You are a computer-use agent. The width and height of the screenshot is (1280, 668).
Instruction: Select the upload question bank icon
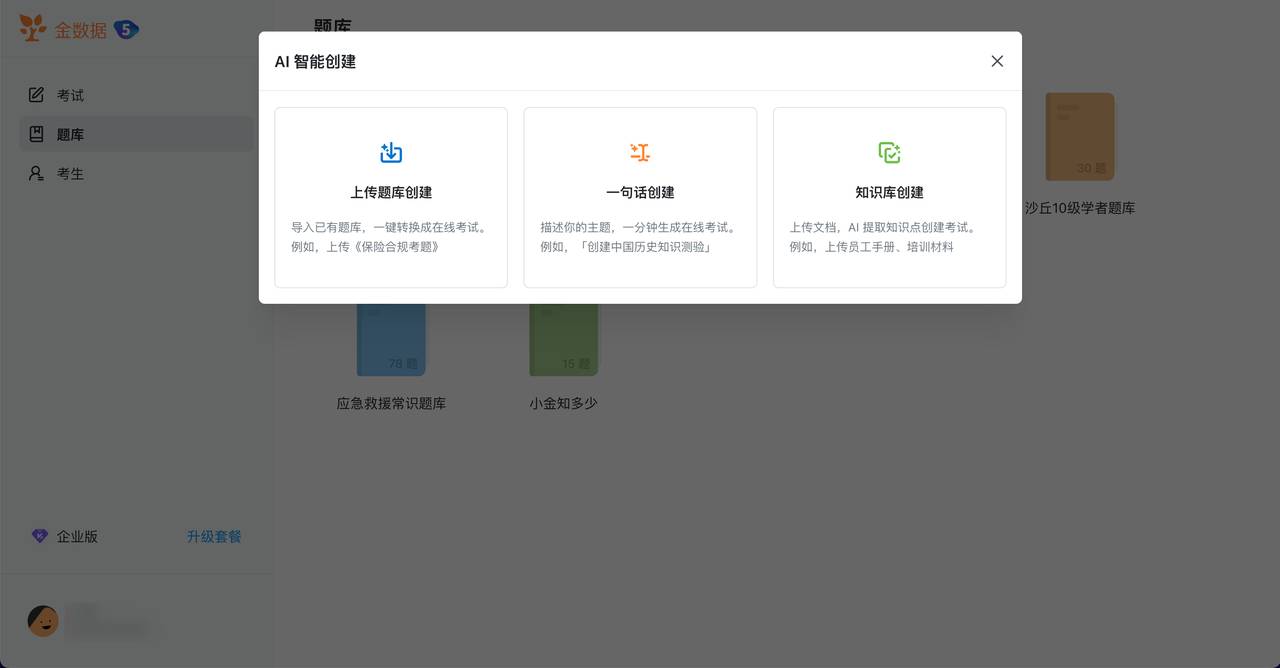tap(390, 151)
